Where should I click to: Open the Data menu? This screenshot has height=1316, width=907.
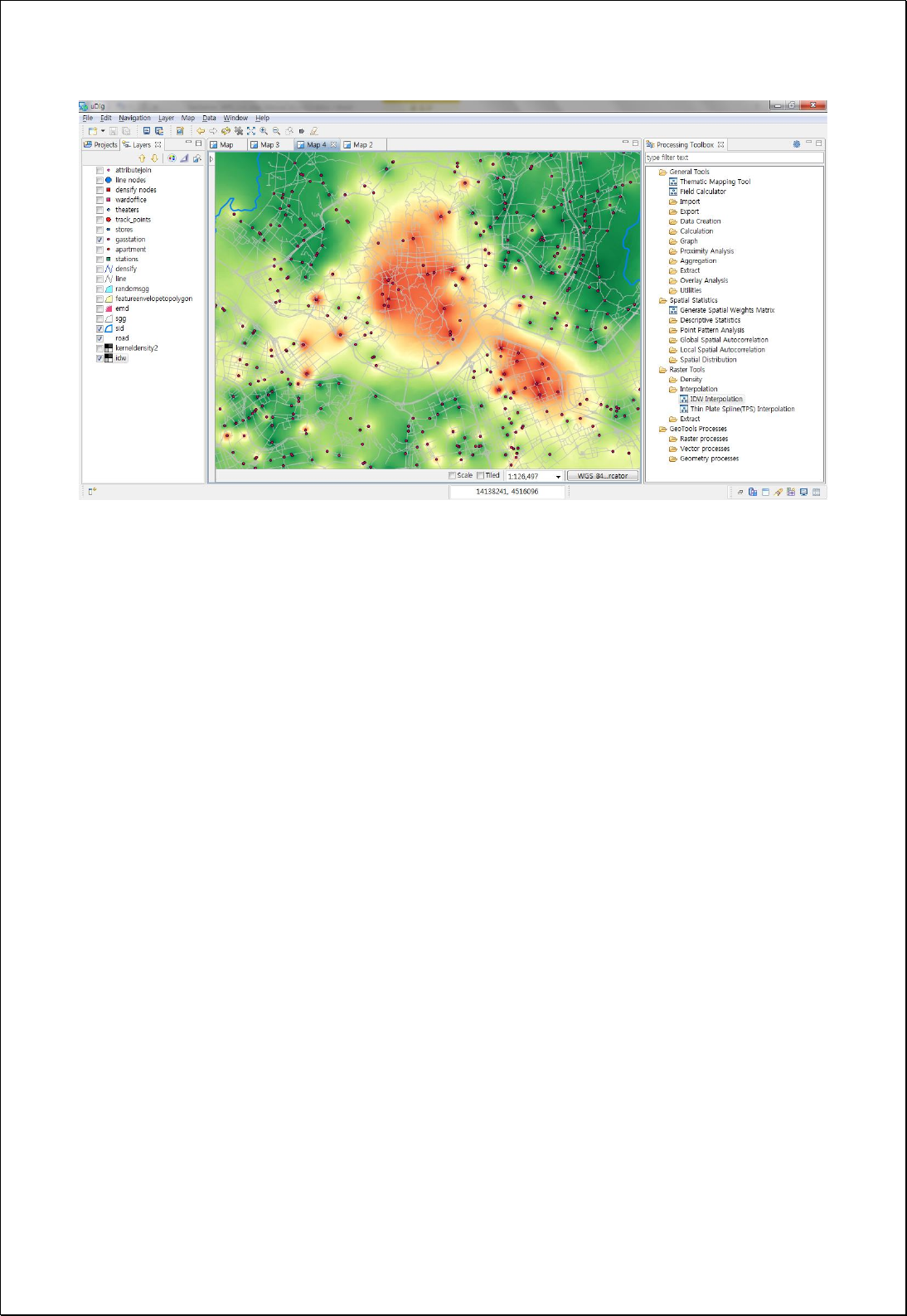(x=210, y=119)
